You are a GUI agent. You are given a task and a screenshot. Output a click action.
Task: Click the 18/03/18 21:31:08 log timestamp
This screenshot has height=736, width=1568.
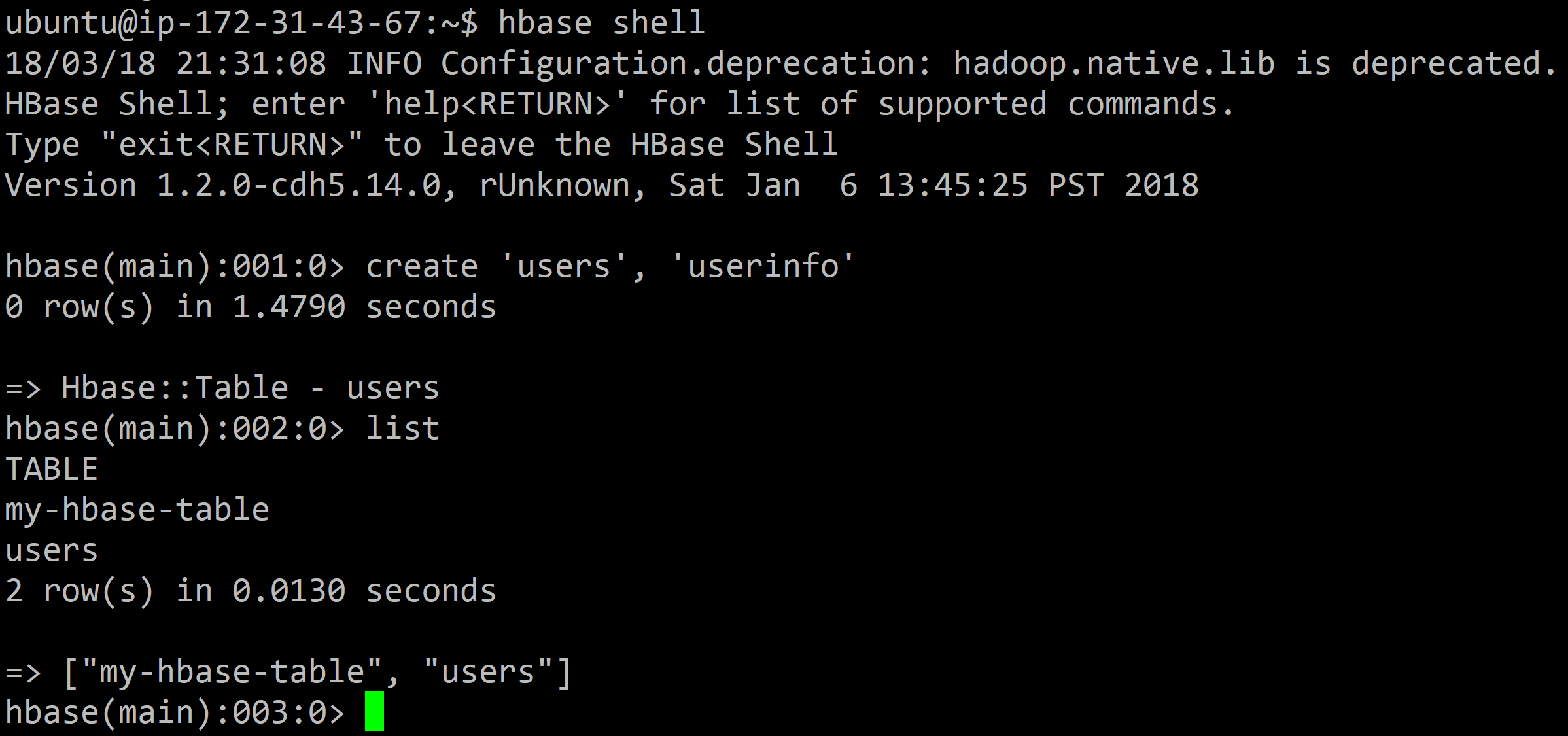[x=166, y=64]
